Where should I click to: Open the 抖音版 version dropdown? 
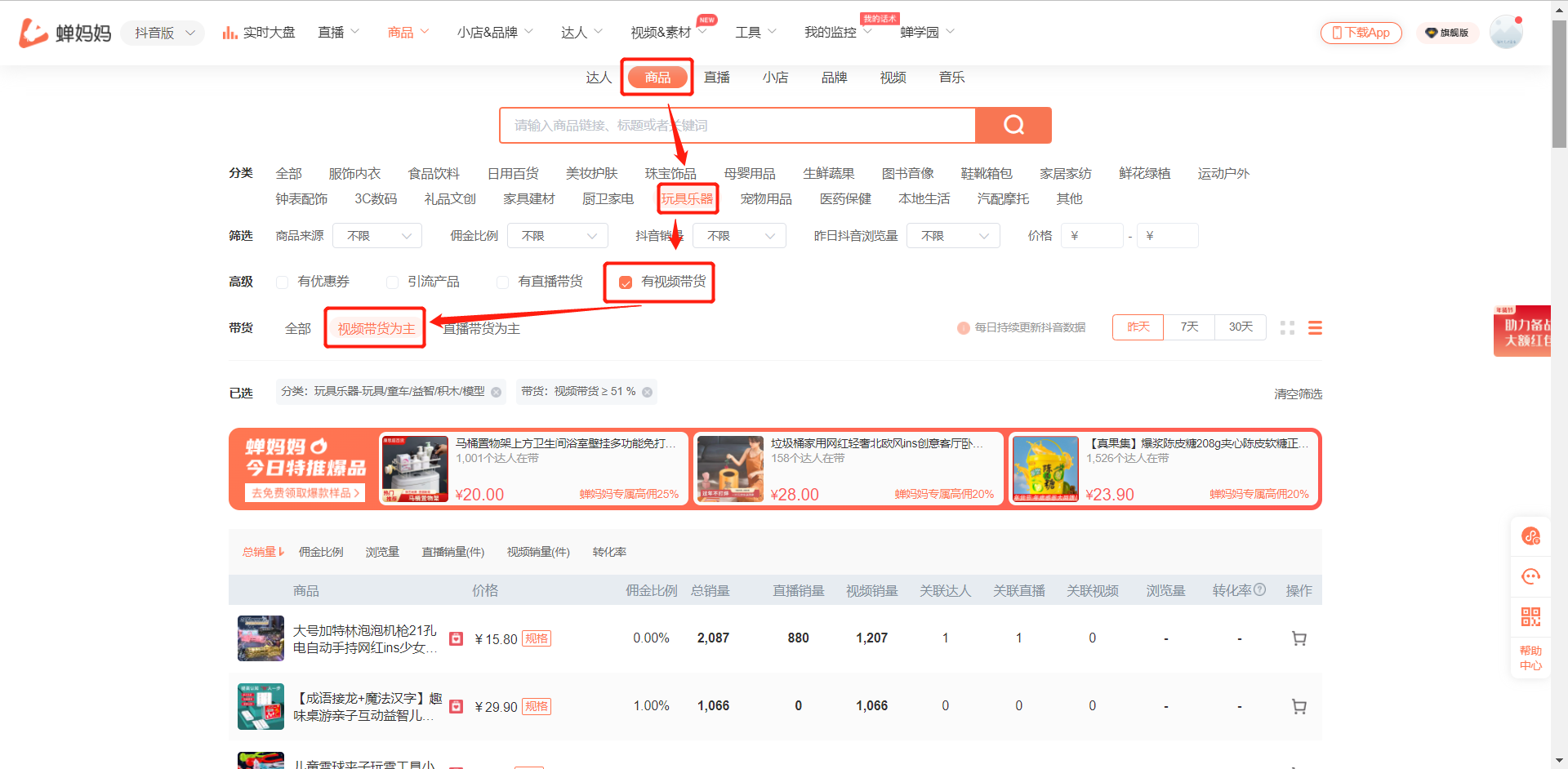163,33
